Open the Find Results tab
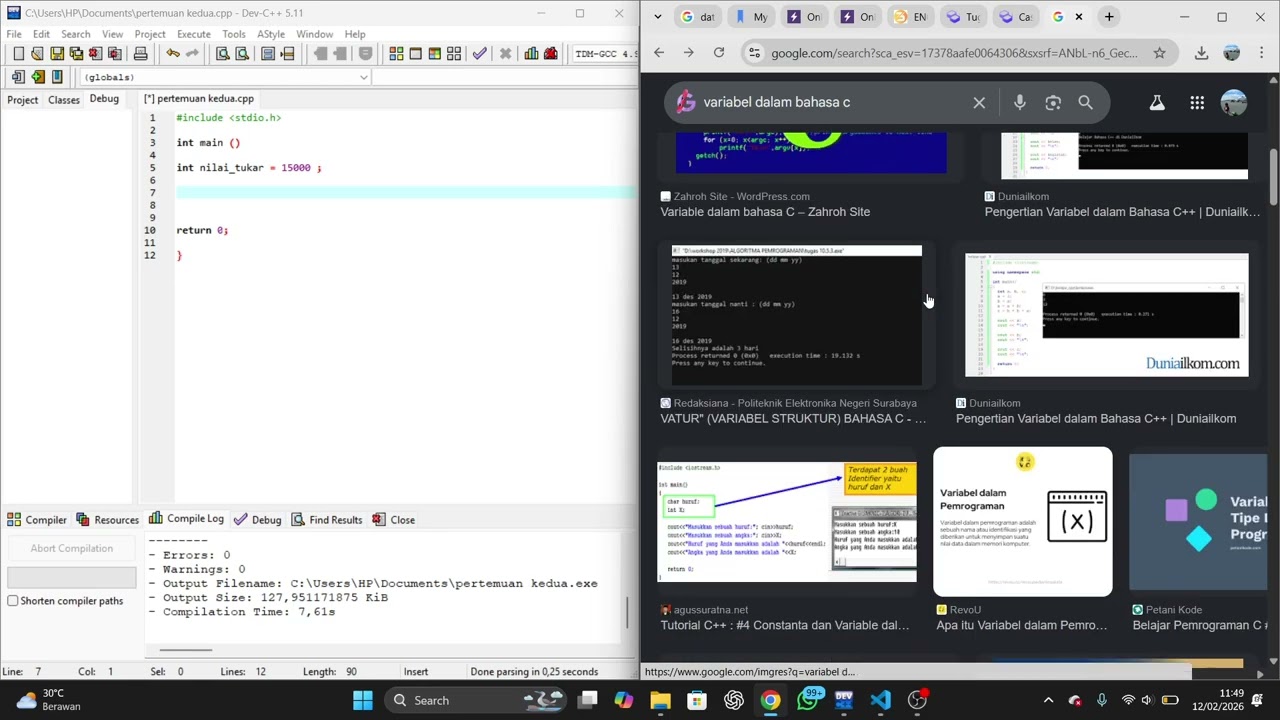Image resolution: width=1280 pixels, height=720 pixels. tap(326, 520)
